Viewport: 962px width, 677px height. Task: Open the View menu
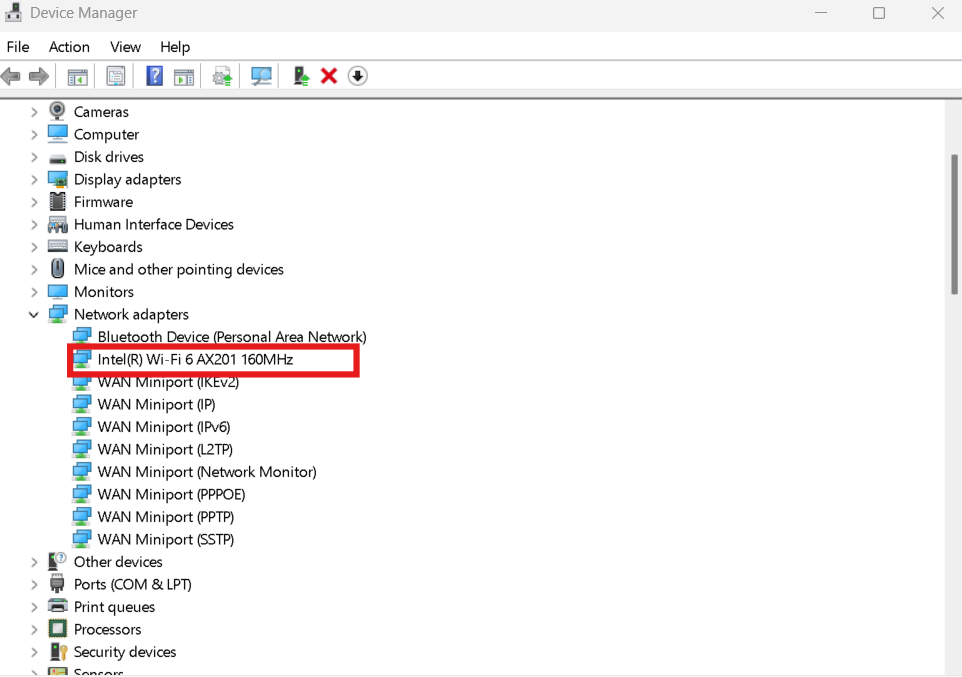[125, 47]
